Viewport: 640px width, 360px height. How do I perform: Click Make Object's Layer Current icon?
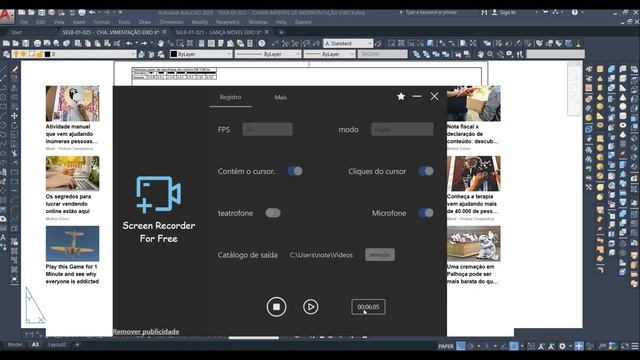coord(141,54)
